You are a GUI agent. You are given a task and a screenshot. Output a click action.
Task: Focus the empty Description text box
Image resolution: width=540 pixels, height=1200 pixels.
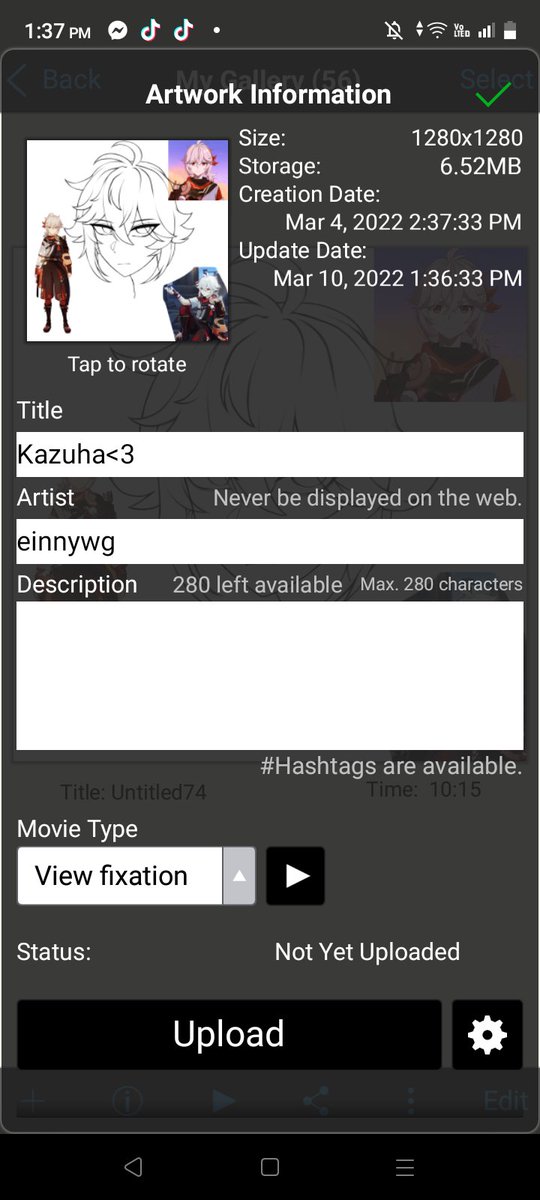[270, 676]
